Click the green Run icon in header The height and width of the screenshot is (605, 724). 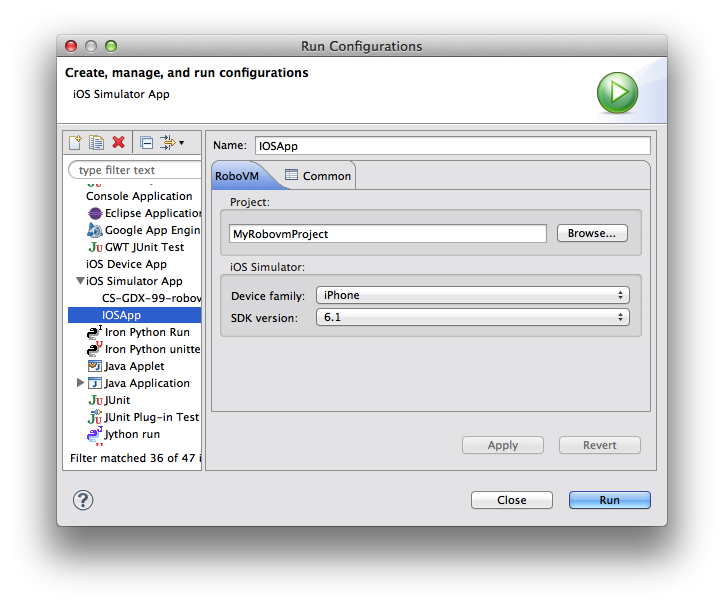click(x=617, y=93)
